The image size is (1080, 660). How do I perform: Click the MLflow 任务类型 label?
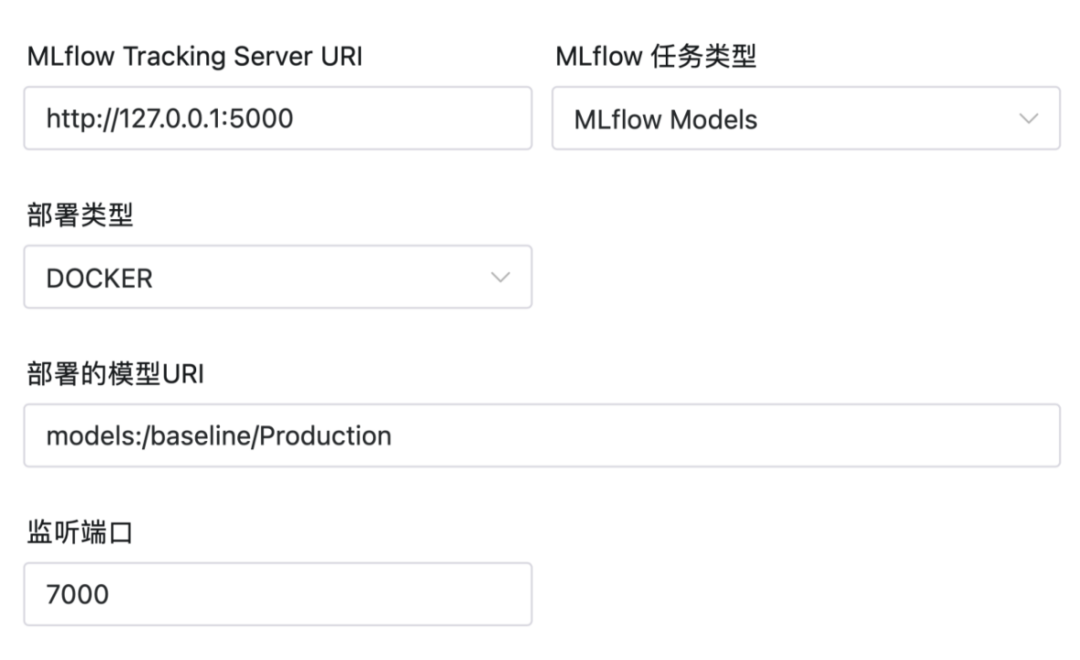coord(655,57)
